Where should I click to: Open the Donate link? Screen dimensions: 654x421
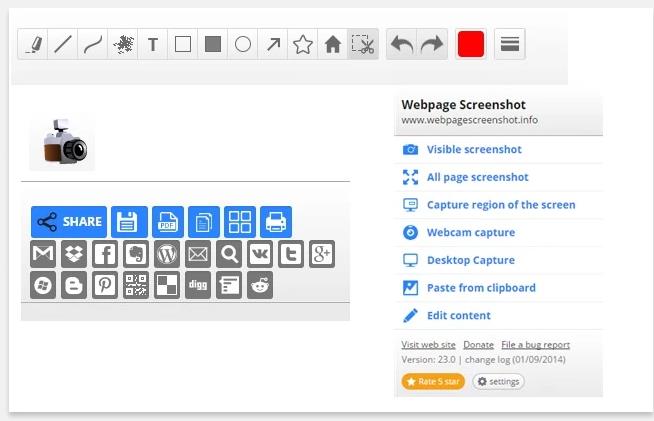(x=478, y=345)
